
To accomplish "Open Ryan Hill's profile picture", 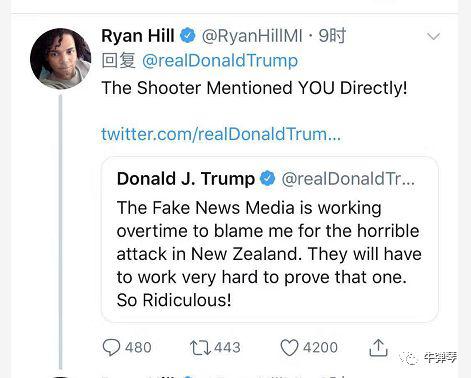I will point(60,58).
